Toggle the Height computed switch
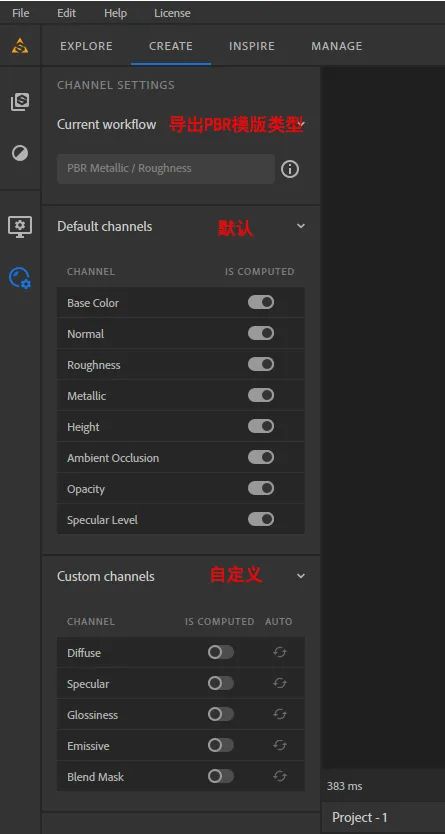 261,426
